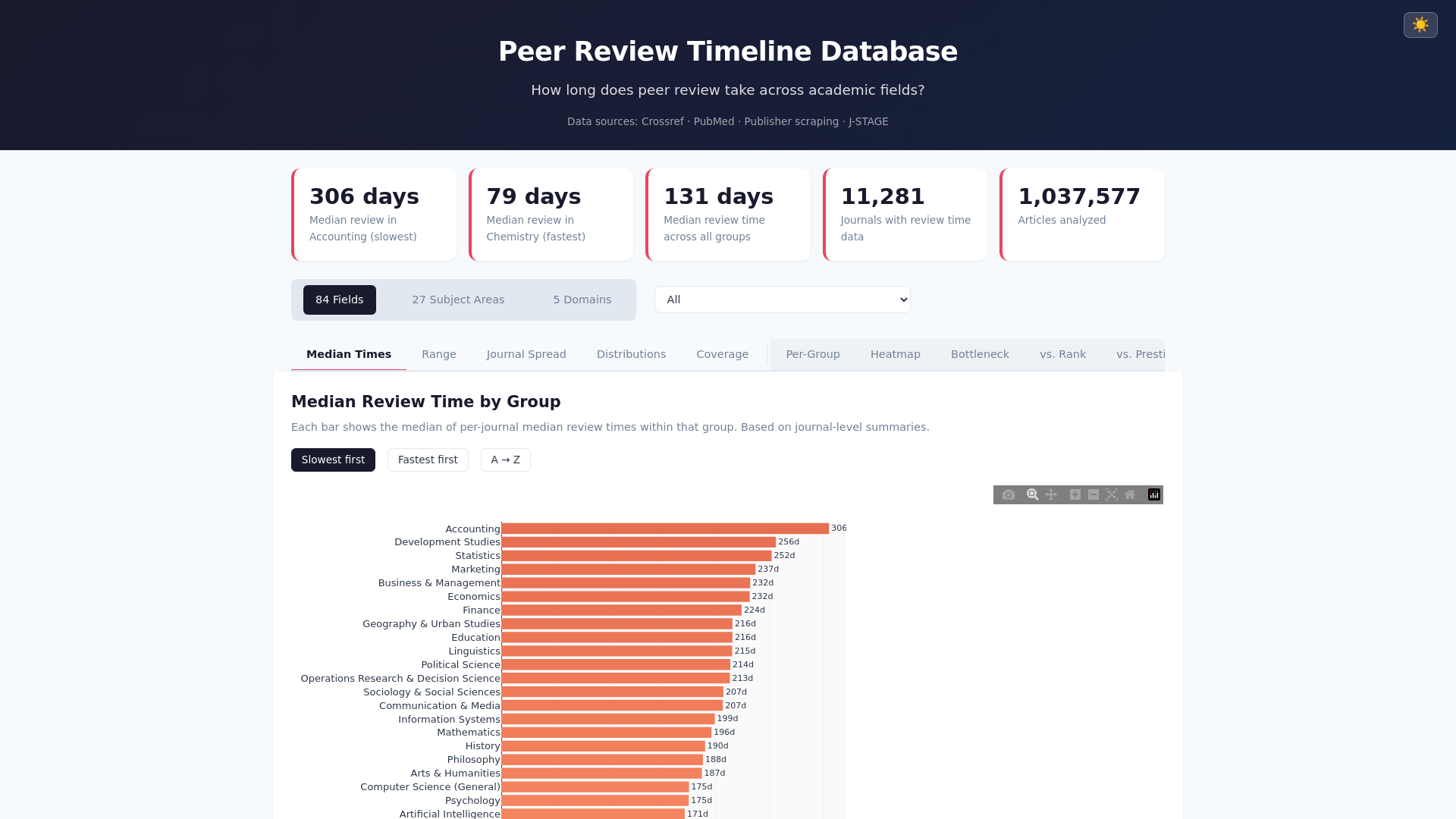Click the Marketing 237d bar

(629, 570)
